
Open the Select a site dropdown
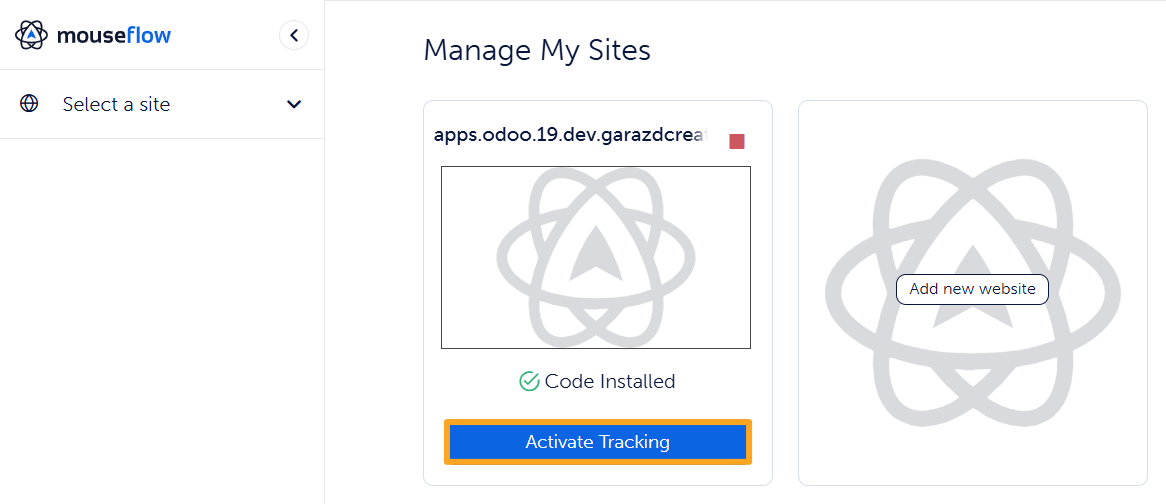(x=161, y=104)
